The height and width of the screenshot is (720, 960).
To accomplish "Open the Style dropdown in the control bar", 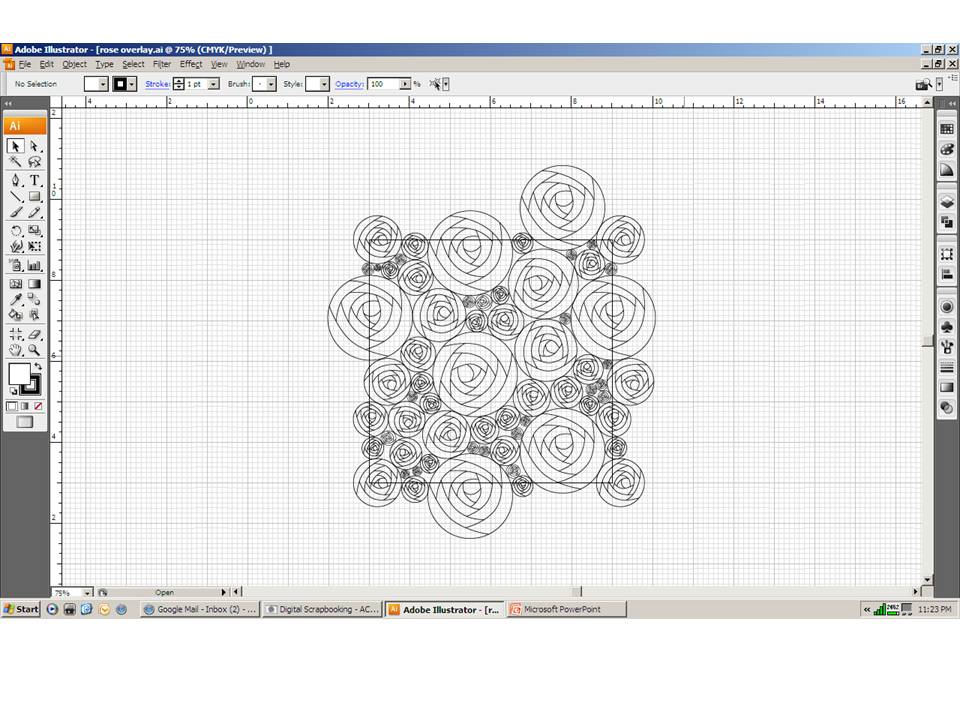I will [x=322, y=84].
